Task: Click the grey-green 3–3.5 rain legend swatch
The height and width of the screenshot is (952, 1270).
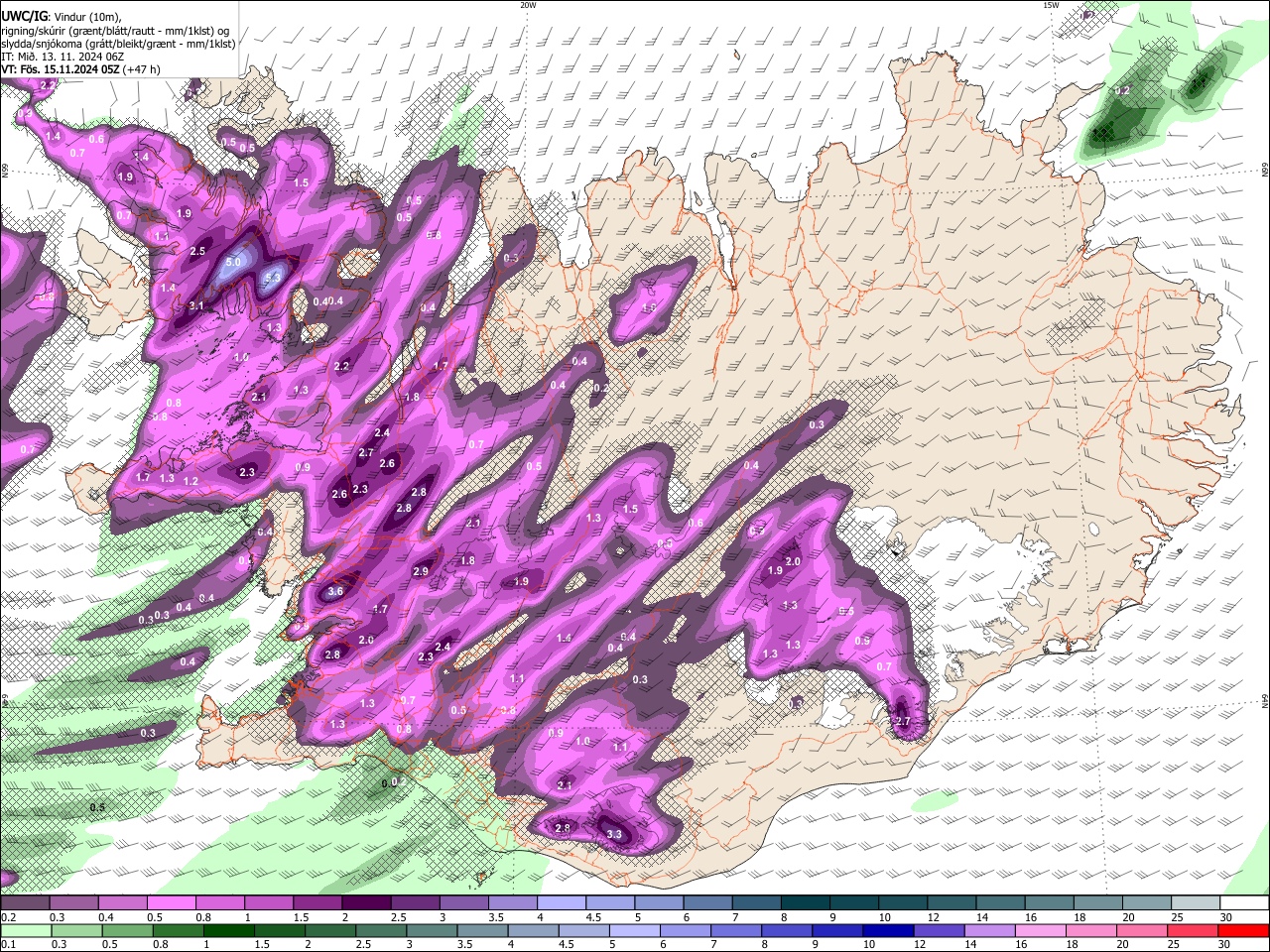Action: 433,930
